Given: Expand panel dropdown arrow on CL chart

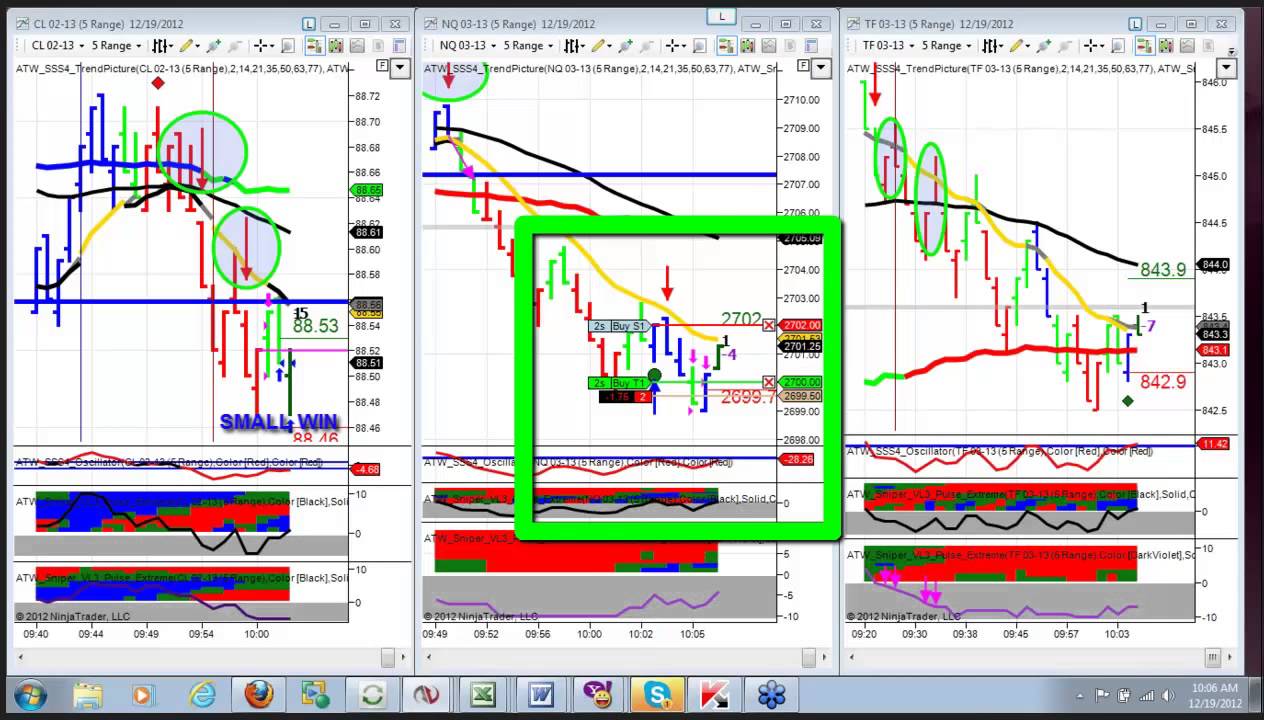Looking at the screenshot, I should pyautogui.click(x=399, y=67).
